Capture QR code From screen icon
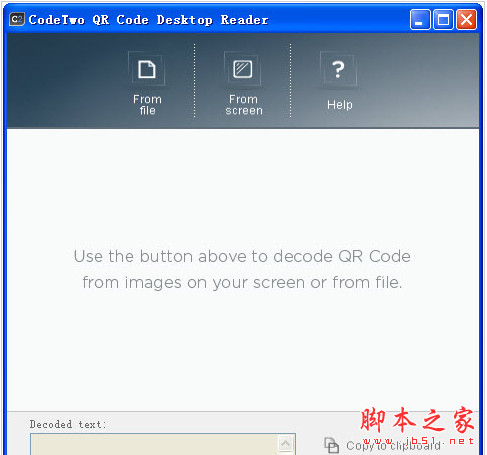This screenshot has width=487, height=455. [243, 69]
